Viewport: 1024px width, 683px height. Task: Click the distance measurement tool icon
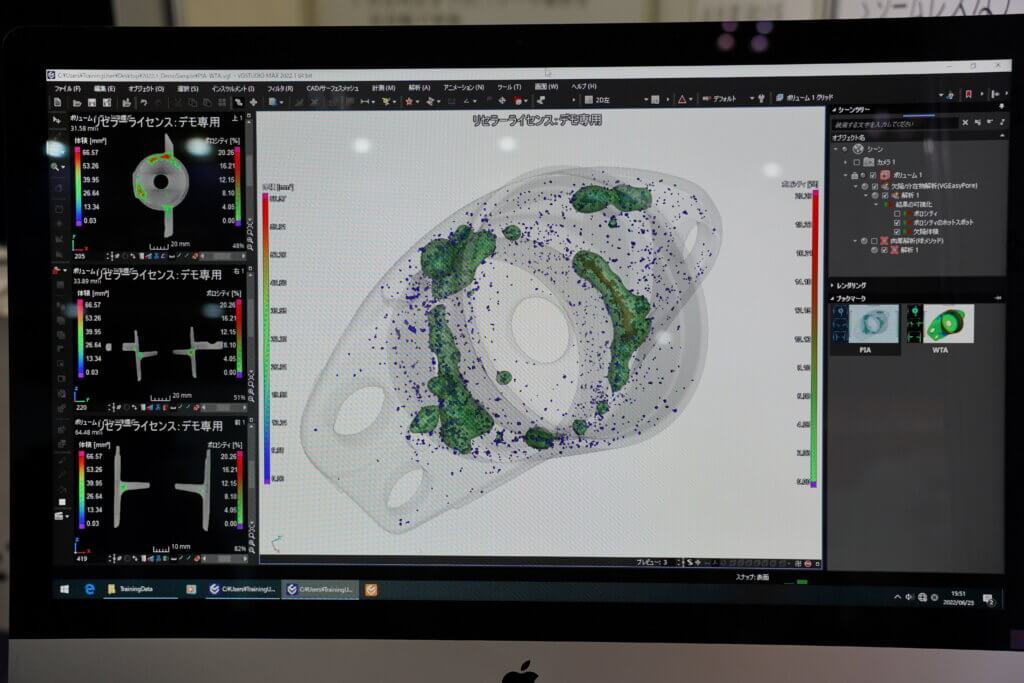(x=364, y=101)
